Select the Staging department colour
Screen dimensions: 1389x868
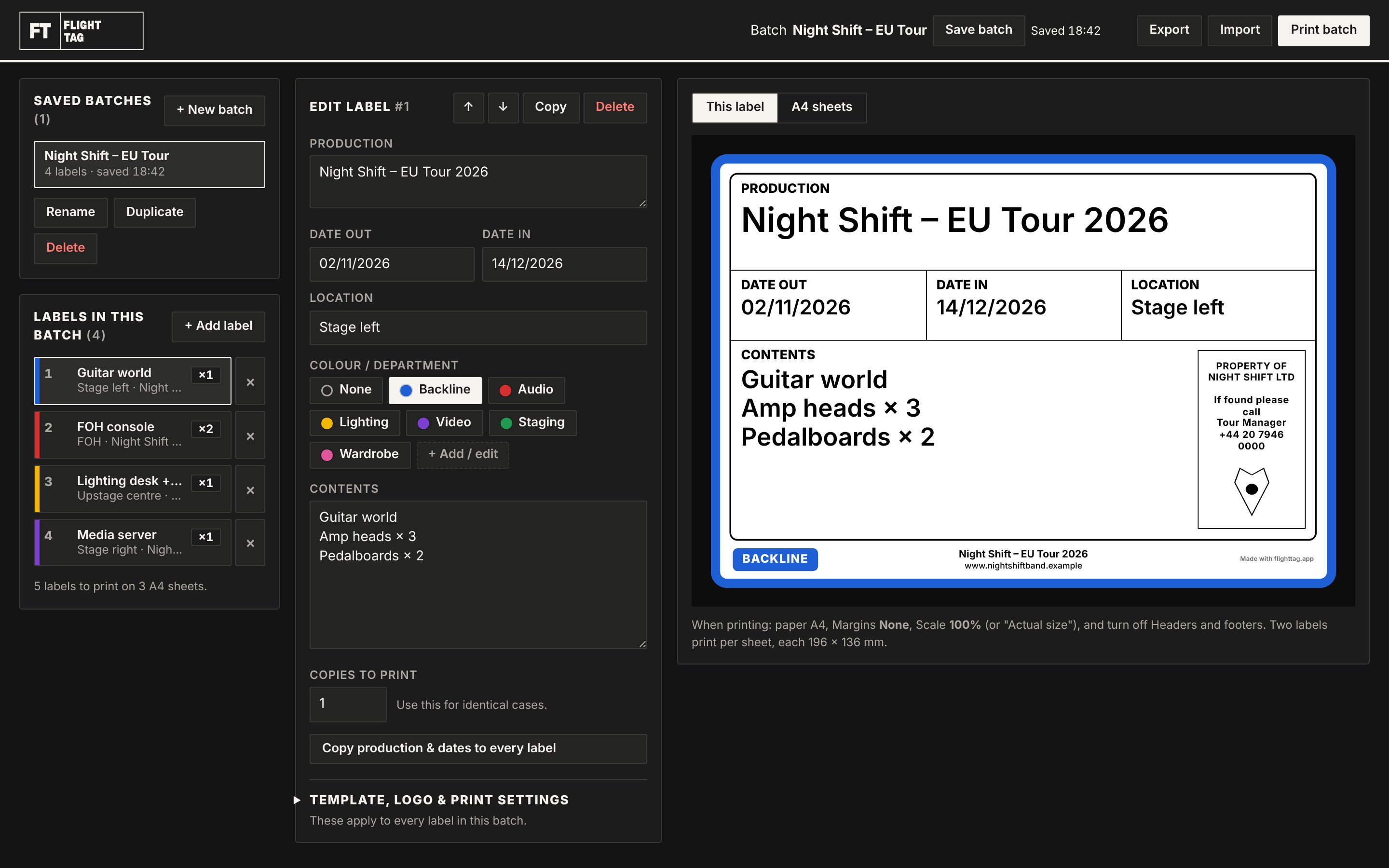tap(532, 422)
